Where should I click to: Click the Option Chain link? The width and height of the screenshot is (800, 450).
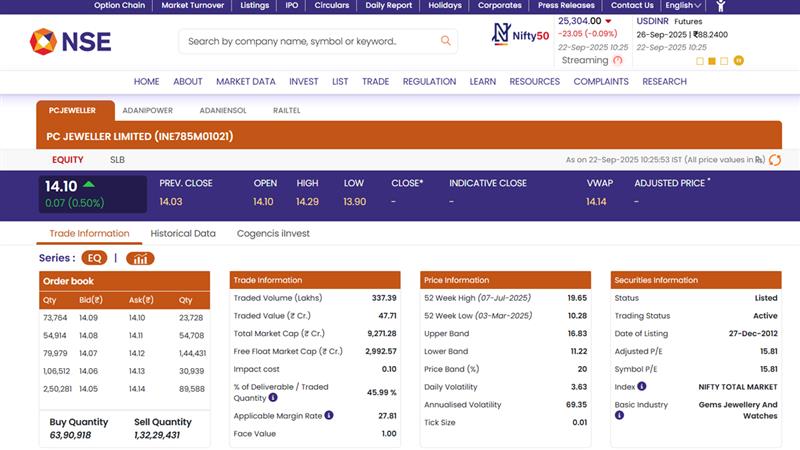click(120, 5)
